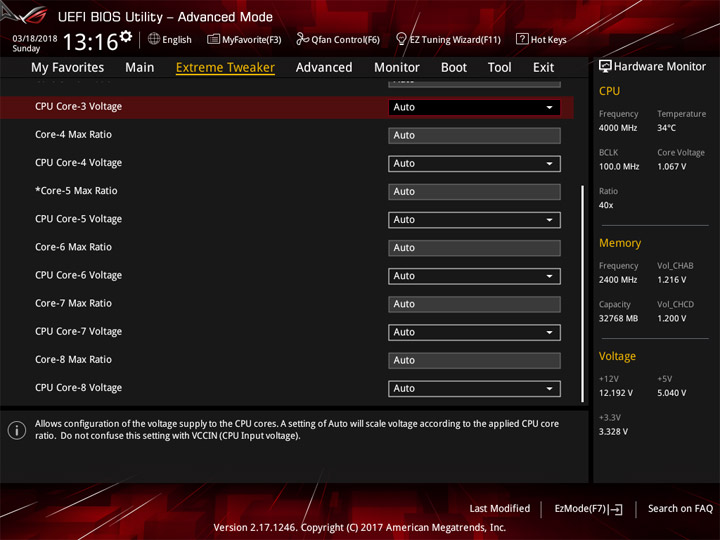Select English language option

click(177, 40)
